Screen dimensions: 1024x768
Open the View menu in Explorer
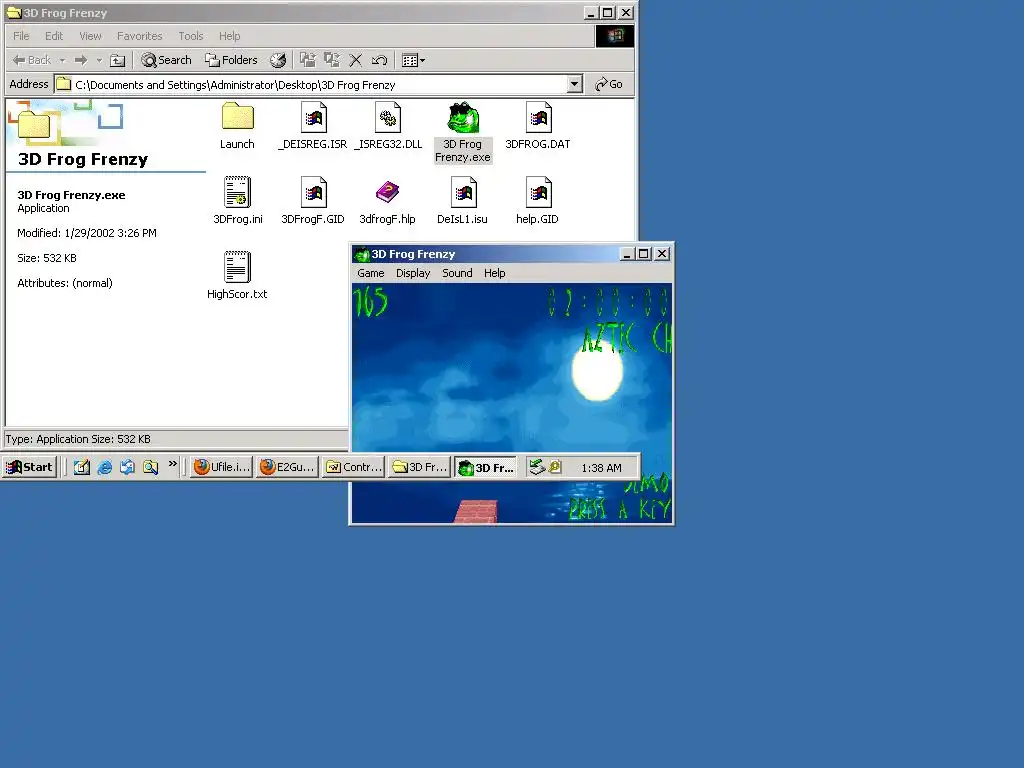click(90, 36)
